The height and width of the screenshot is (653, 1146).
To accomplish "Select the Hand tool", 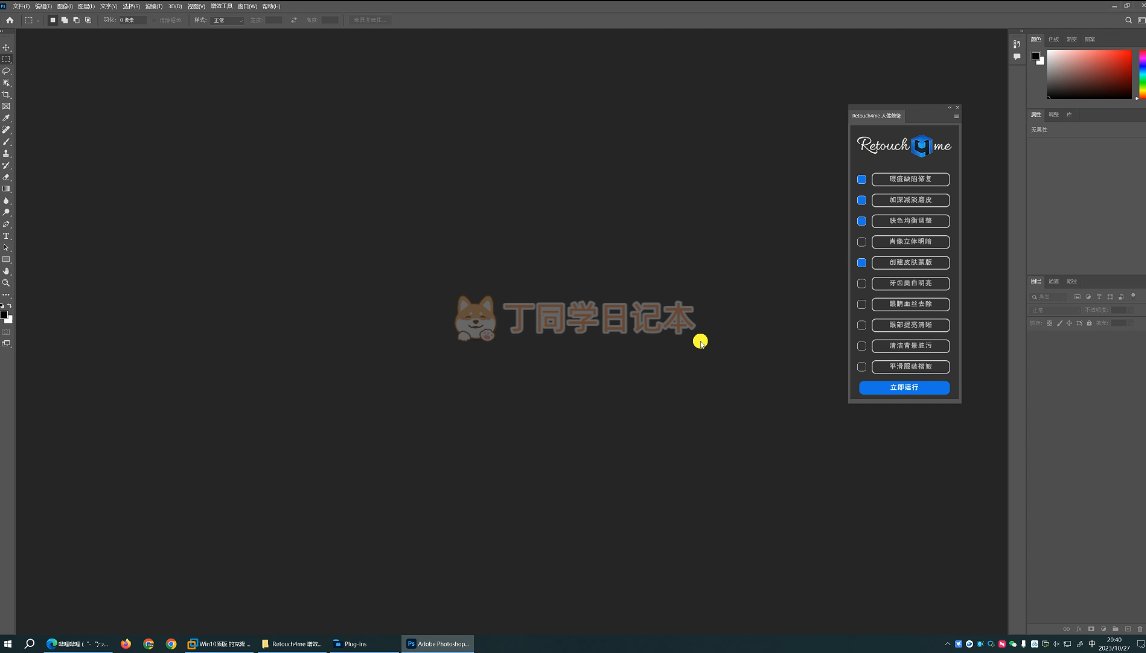I will tap(6, 271).
